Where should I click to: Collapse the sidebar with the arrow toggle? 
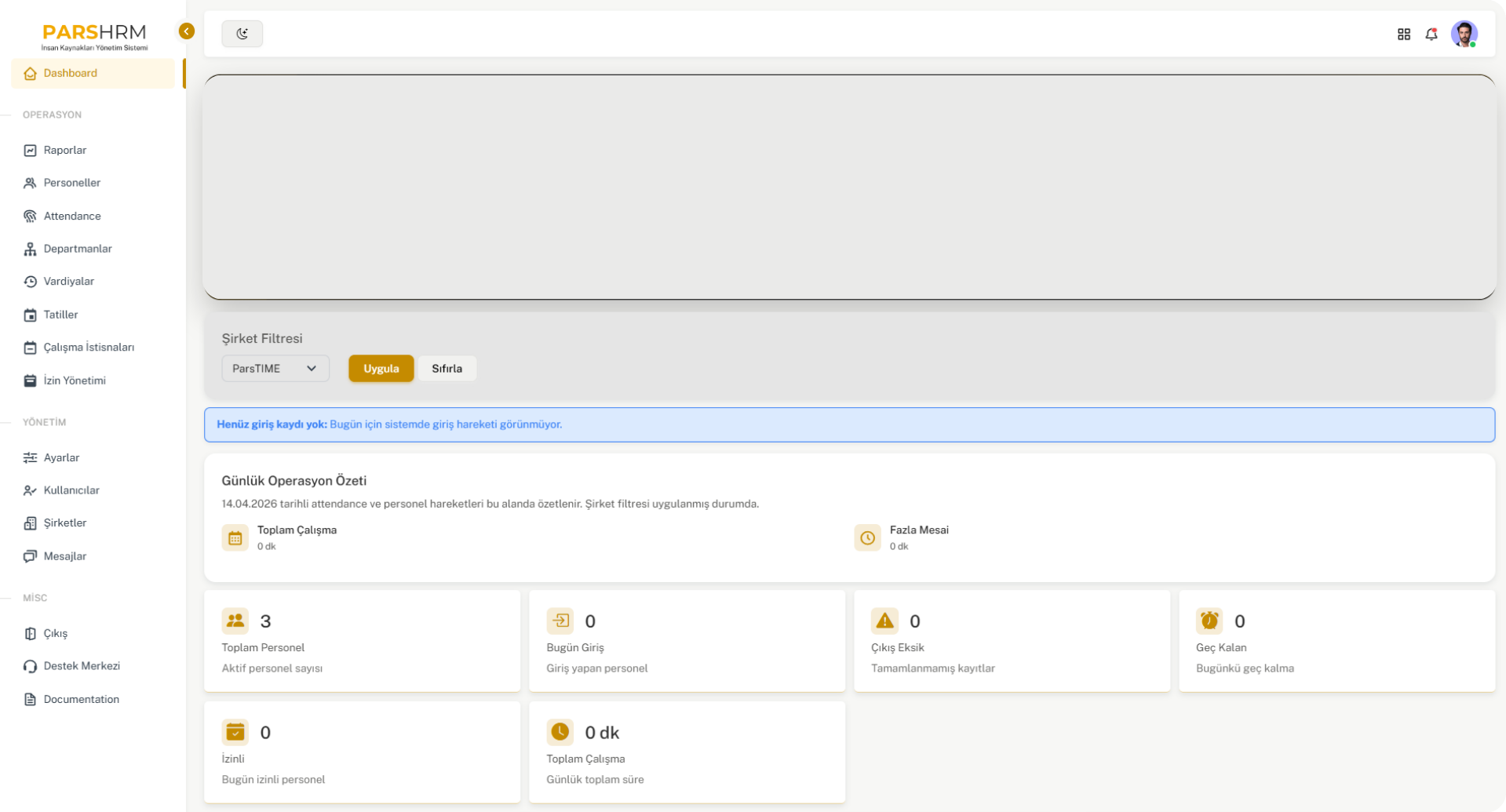point(186,31)
